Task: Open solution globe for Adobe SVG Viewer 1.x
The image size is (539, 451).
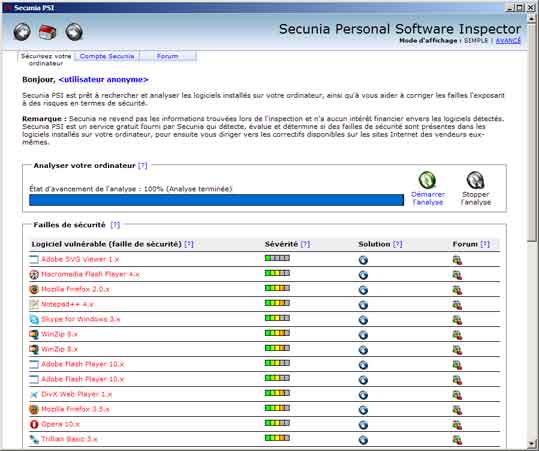Action: pos(363,260)
